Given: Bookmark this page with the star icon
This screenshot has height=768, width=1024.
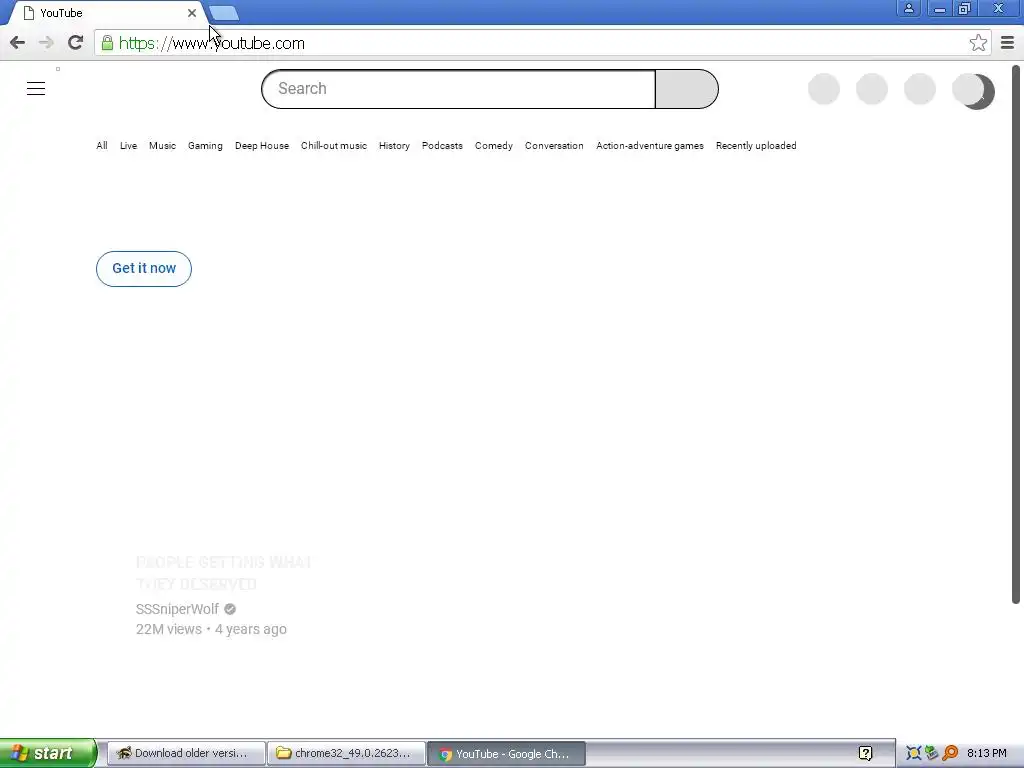Looking at the screenshot, I should click(x=978, y=43).
